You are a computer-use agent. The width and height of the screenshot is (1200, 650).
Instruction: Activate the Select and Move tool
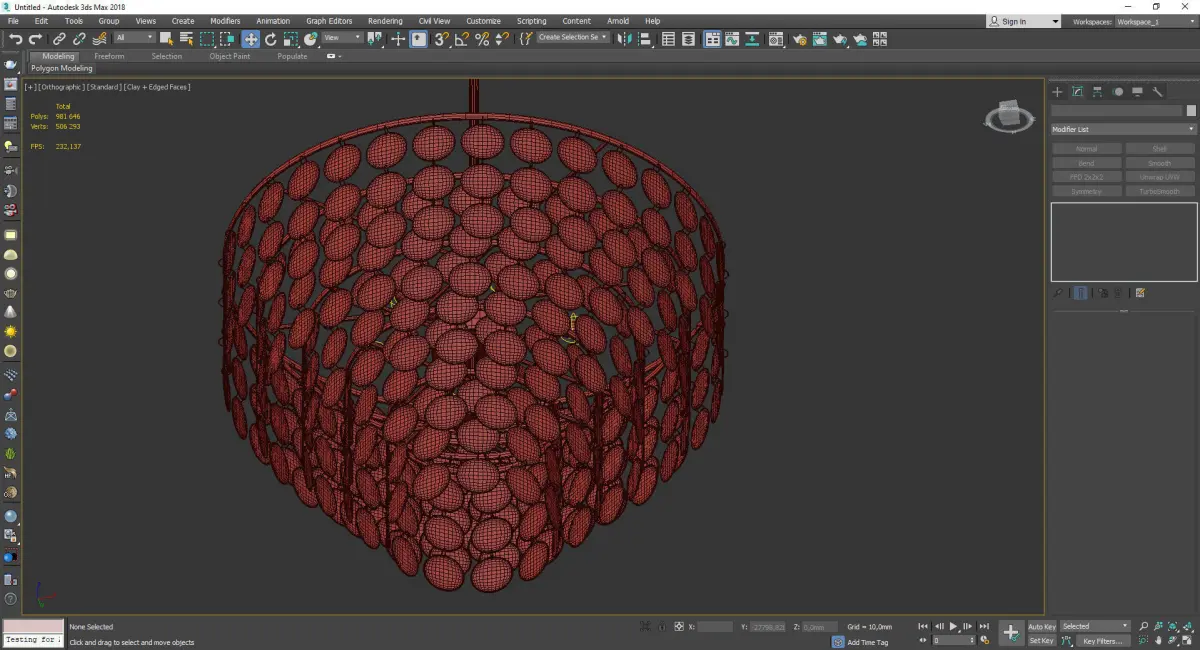pyautogui.click(x=250, y=39)
